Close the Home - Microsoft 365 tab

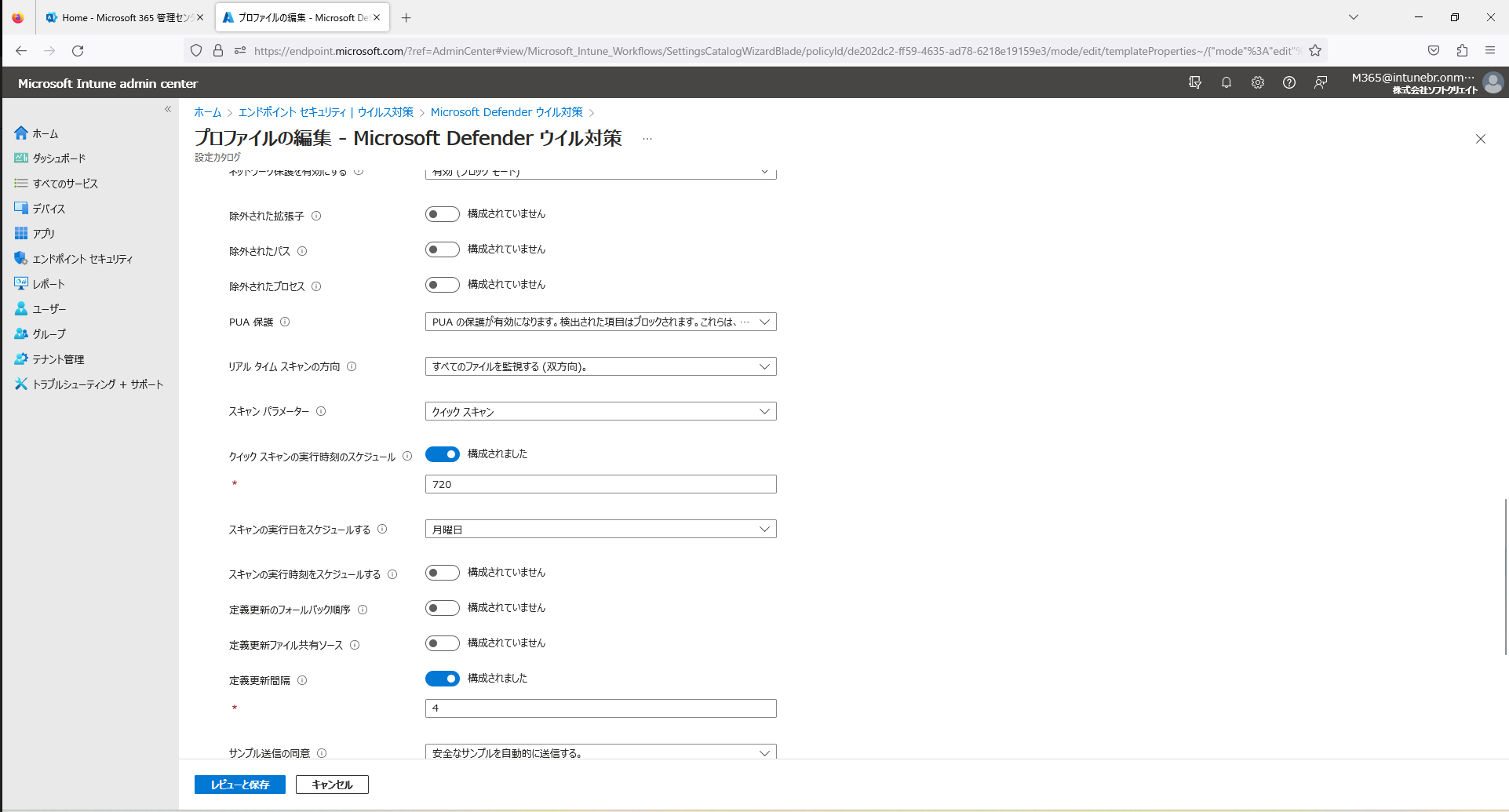click(x=199, y=17)
